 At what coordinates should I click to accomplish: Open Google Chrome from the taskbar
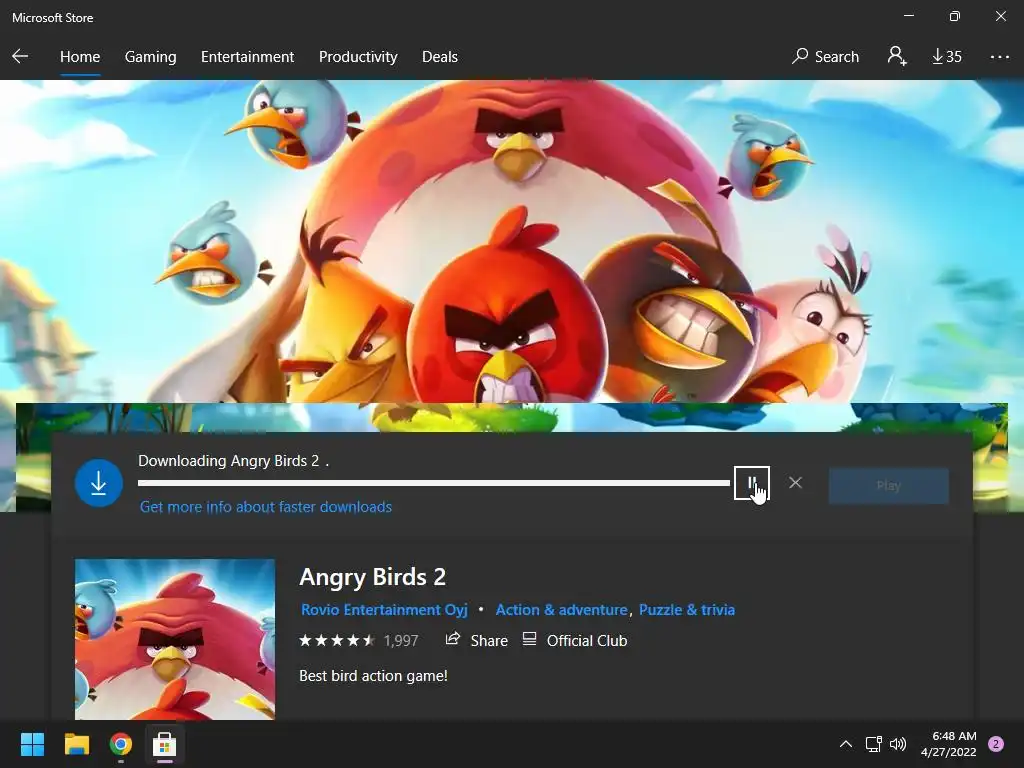[121, 744]
